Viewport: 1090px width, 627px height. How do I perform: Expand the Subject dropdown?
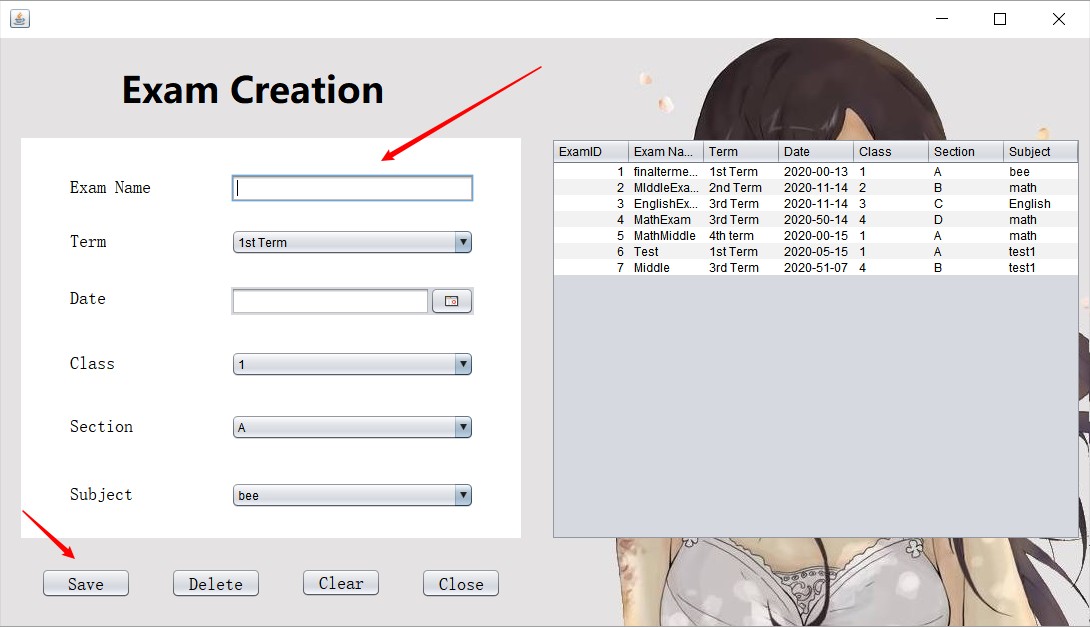click(351, 495)
